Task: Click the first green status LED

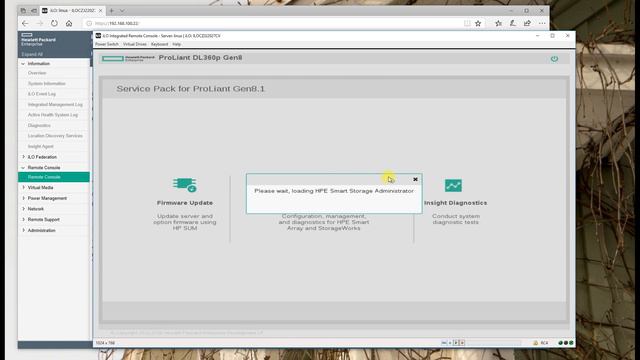Action: click(x=560, y=343)
